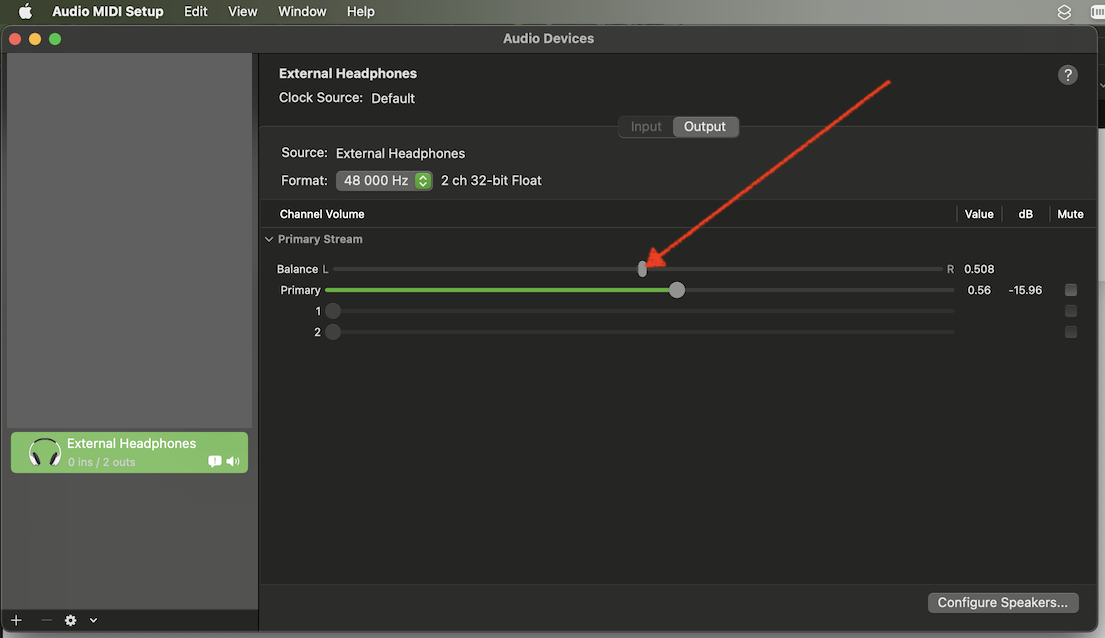The height and width of the screenshot is (638, 1105).
Task: Click the headphones device icon
Action: (44, 452)
